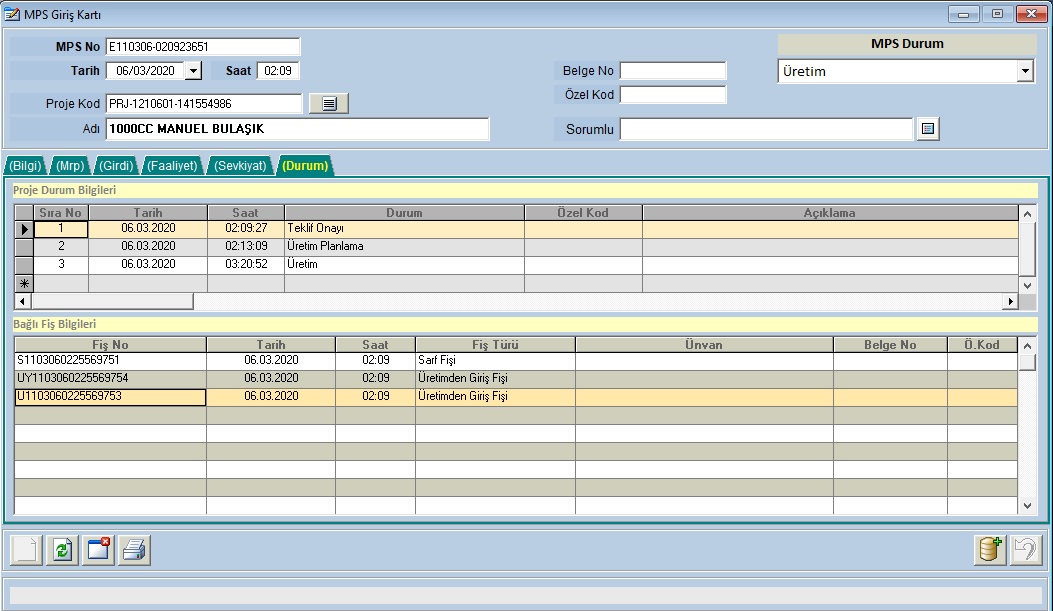
Task: Click the Özel Kod column header in status grid
Action: click(583, 213)
